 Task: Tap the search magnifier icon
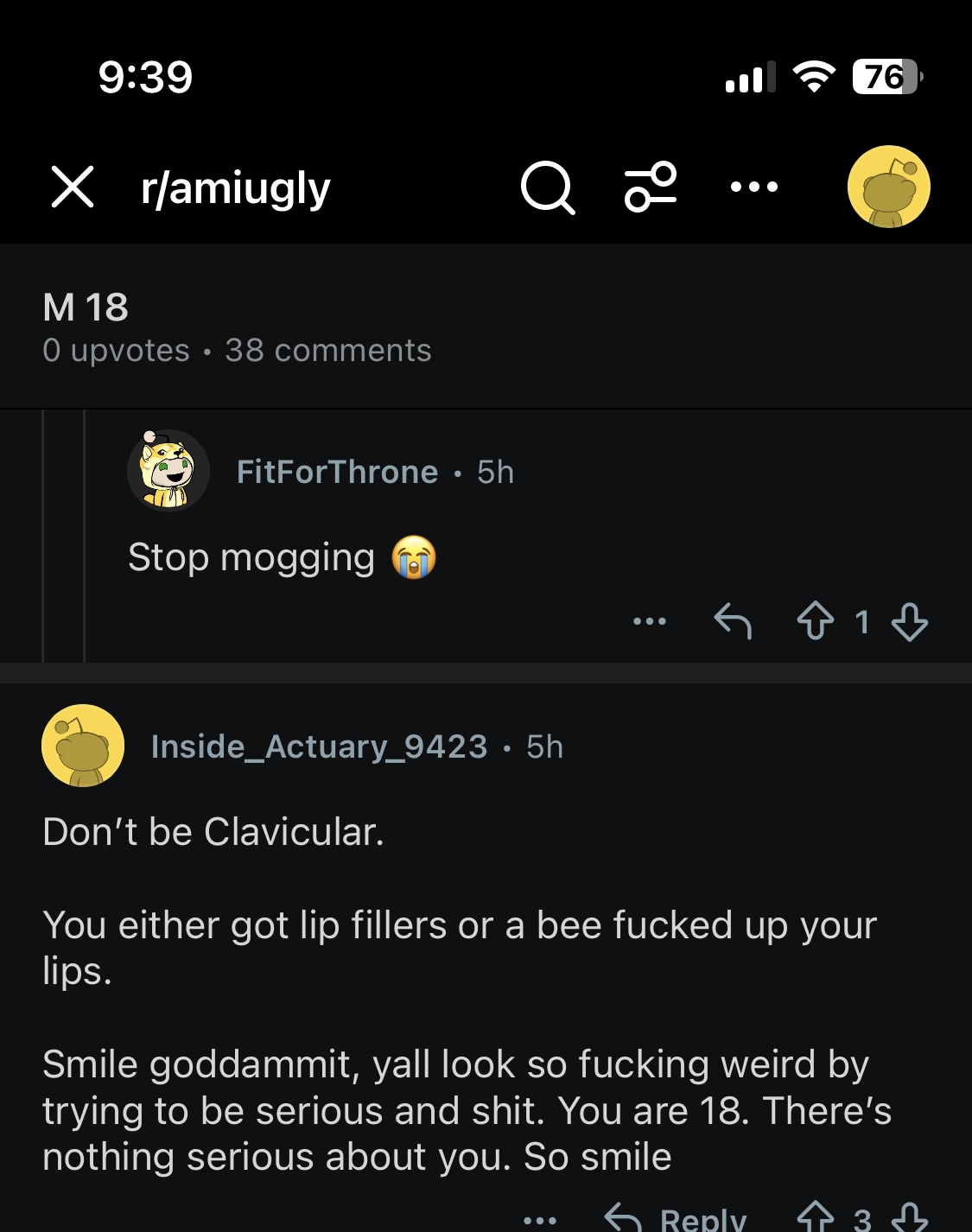(548, 187)
